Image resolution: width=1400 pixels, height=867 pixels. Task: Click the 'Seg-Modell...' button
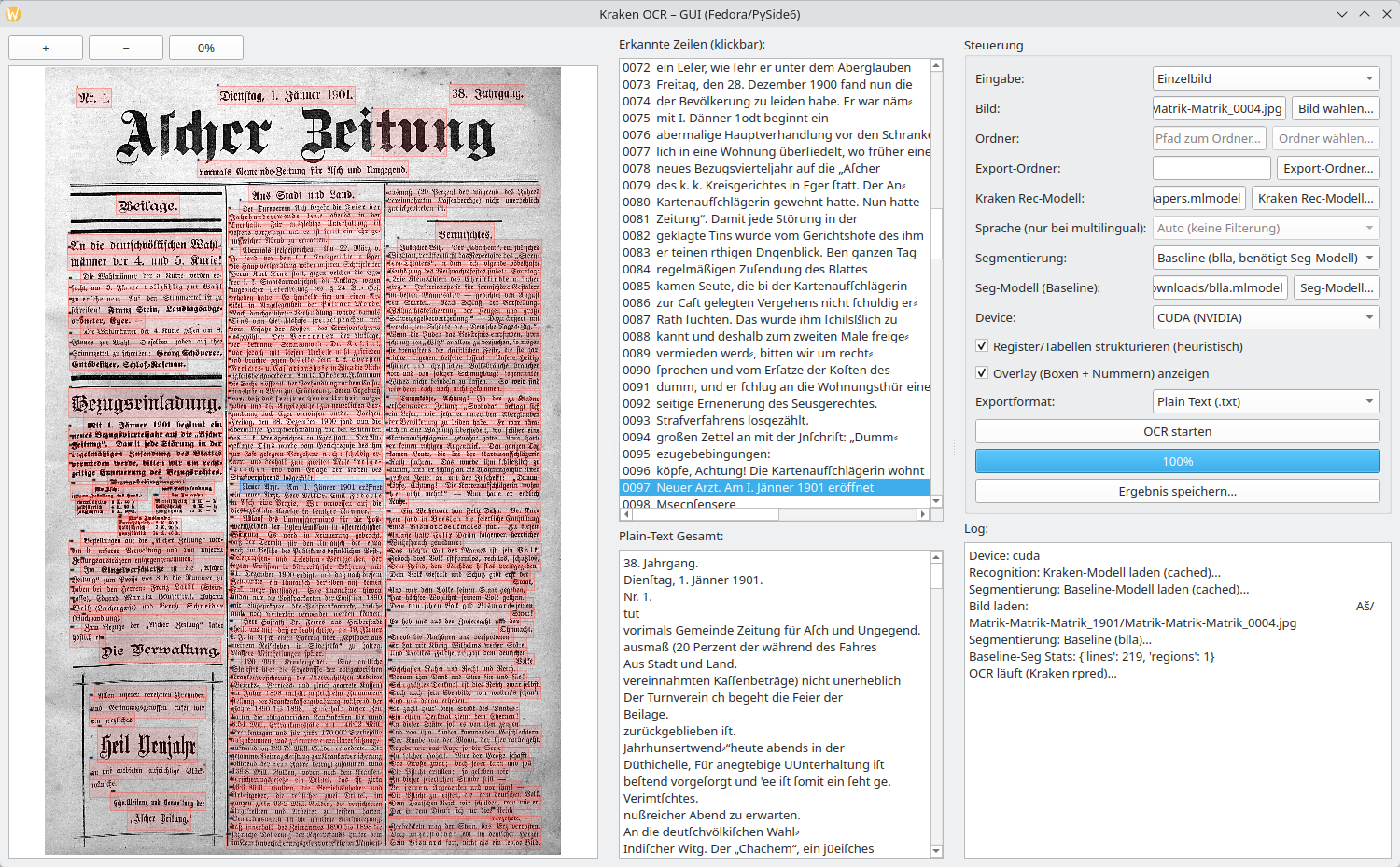tap(1337, 287)
